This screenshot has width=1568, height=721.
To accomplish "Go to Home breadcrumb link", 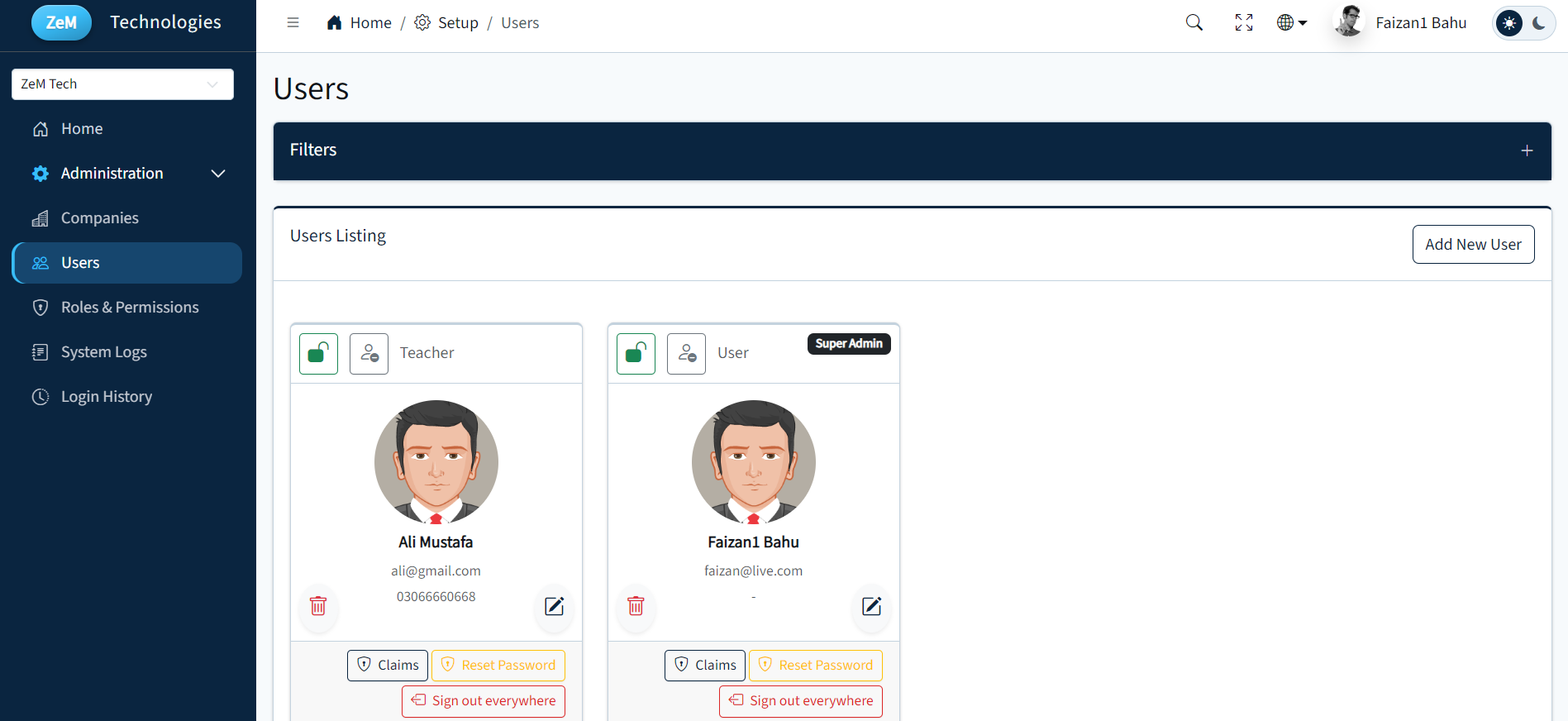I will coord(370,22).
